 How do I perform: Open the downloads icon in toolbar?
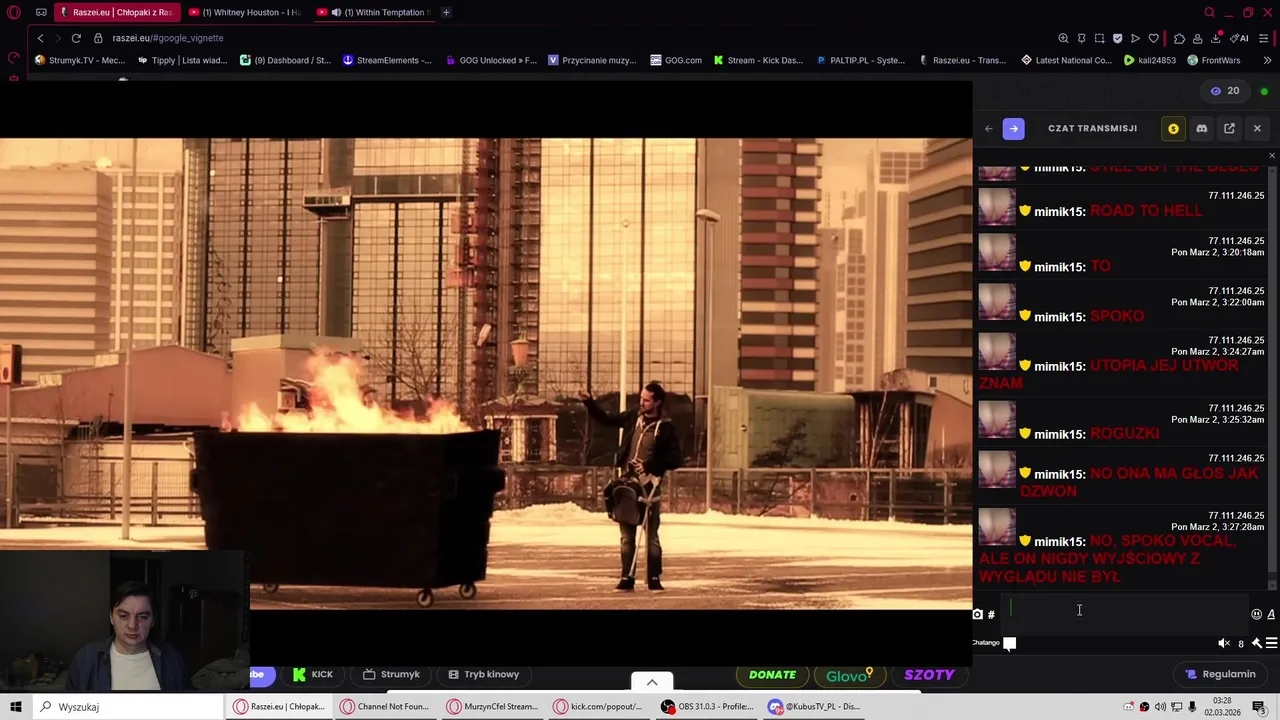[1216, 38]
